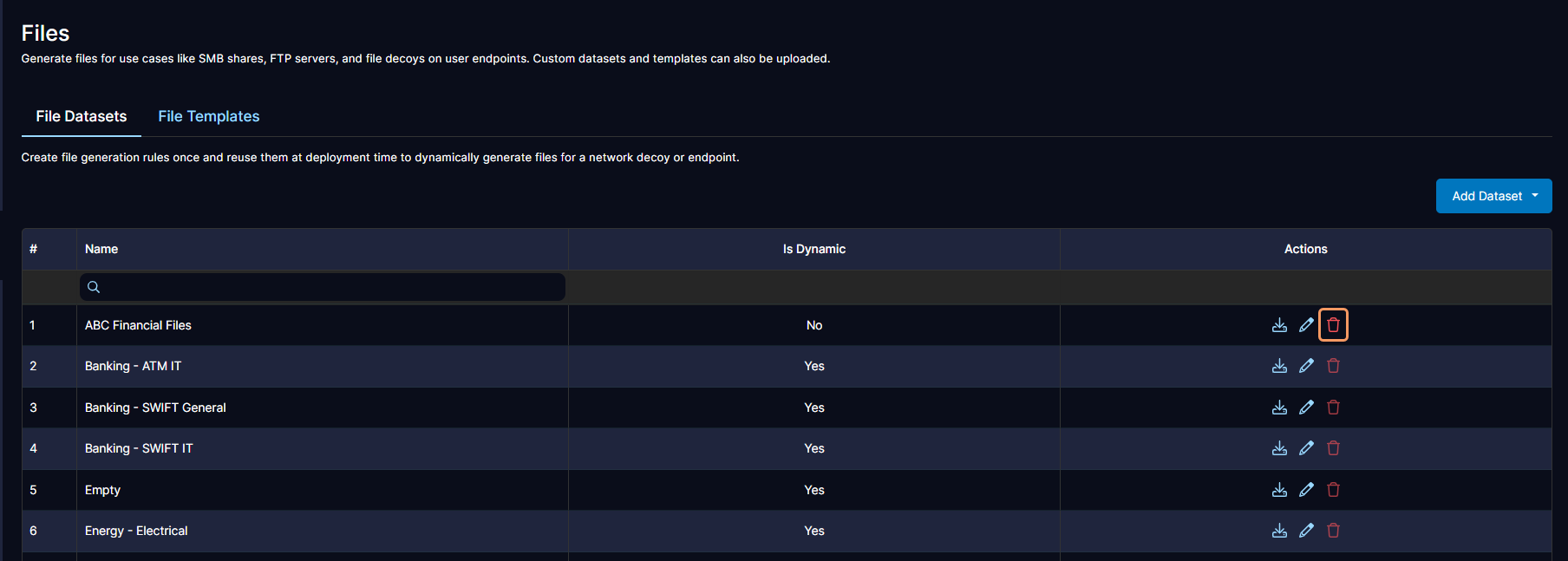Viewport: 1568px width, 561px height.
Task: Download the Banking - ATM IT dataset
Action: click(1279, 366)
